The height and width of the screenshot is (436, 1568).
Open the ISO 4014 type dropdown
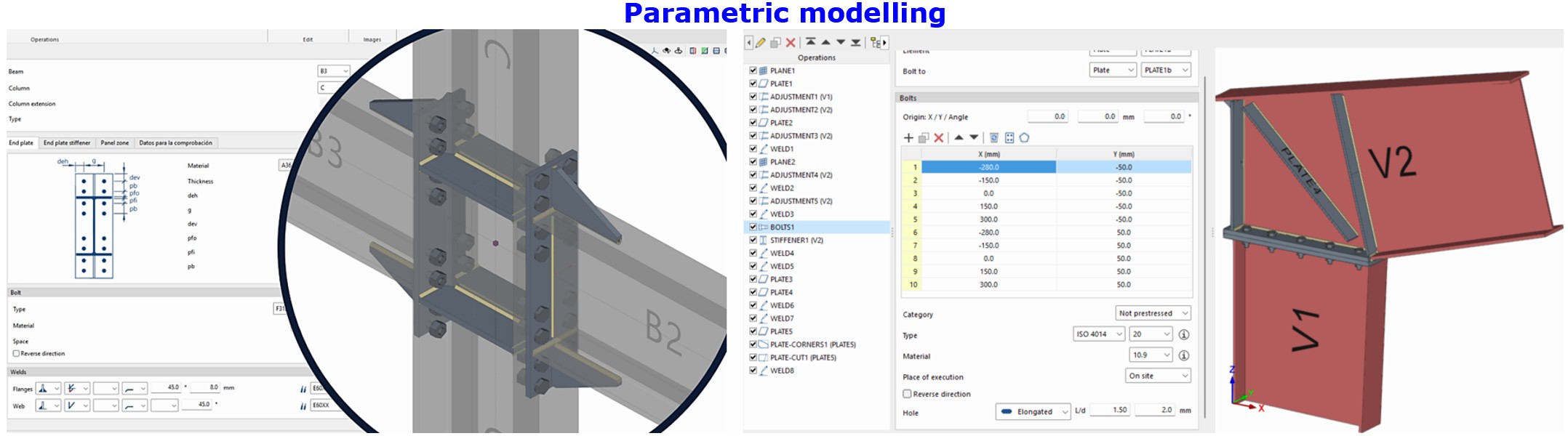1099,334
